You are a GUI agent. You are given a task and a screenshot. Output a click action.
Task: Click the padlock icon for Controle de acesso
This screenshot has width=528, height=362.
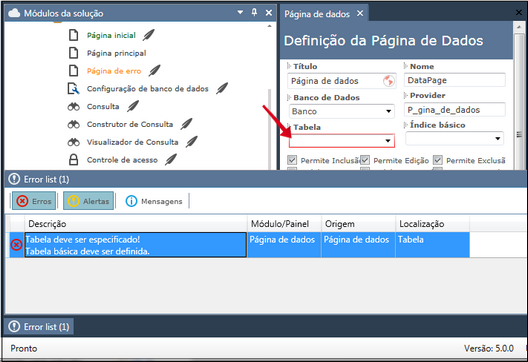(x=73, y=160)
